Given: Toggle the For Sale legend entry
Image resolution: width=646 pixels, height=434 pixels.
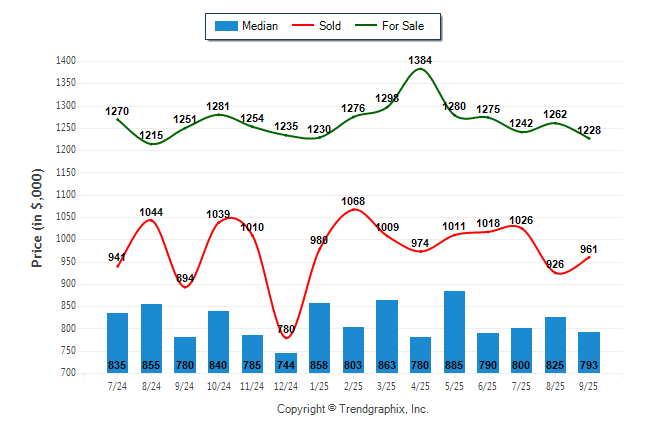Looking at the screenshot, I should point(404,26).
